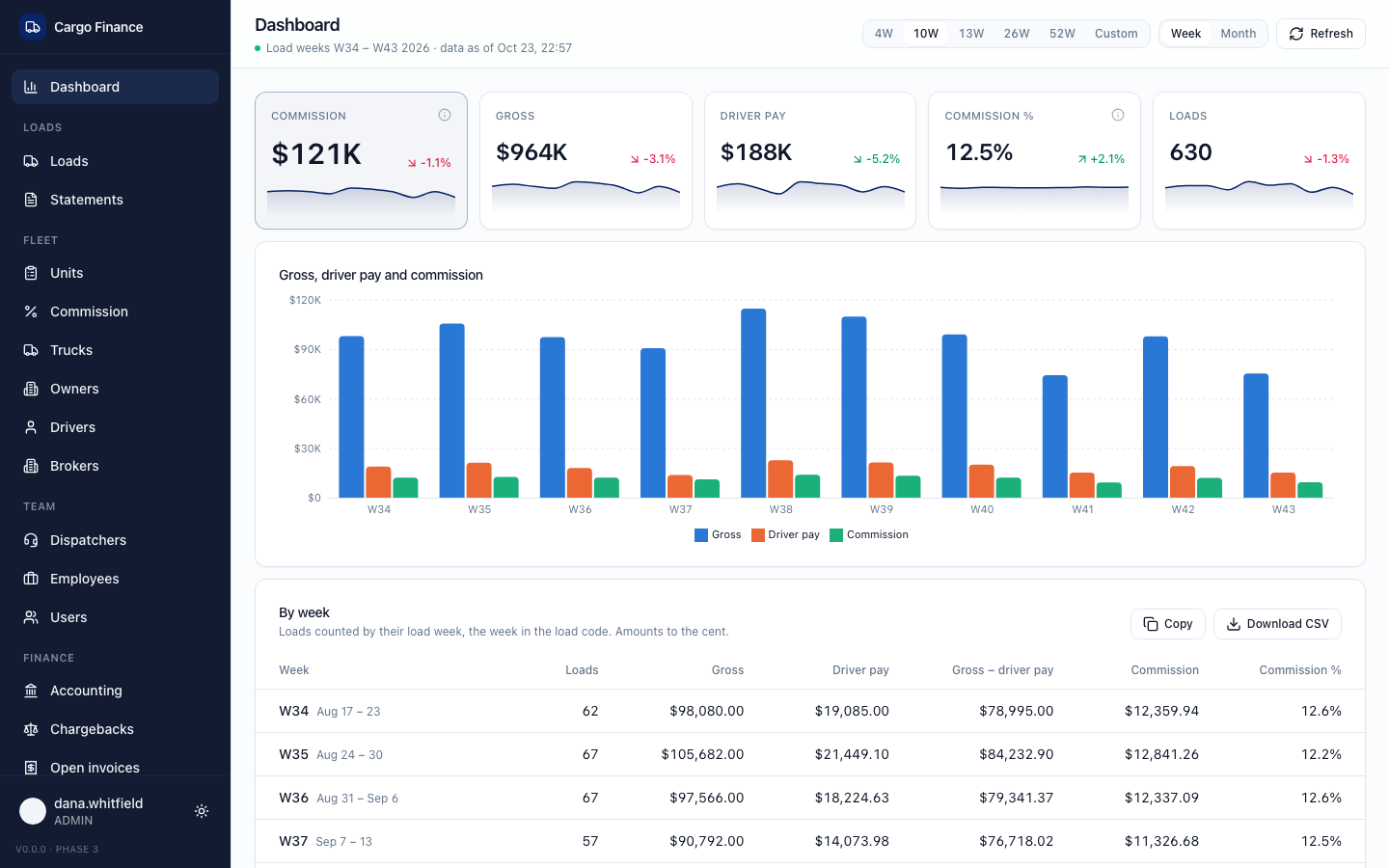
Task: Click the Accounting bank icon
Action: (x=31, y=691)
